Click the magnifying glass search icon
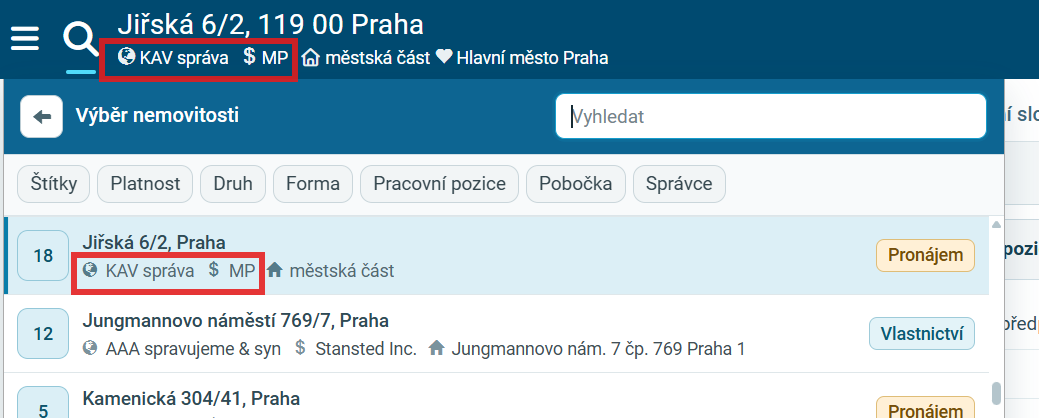The height and width of the screenshot is (418, 1039). point(81,40)
